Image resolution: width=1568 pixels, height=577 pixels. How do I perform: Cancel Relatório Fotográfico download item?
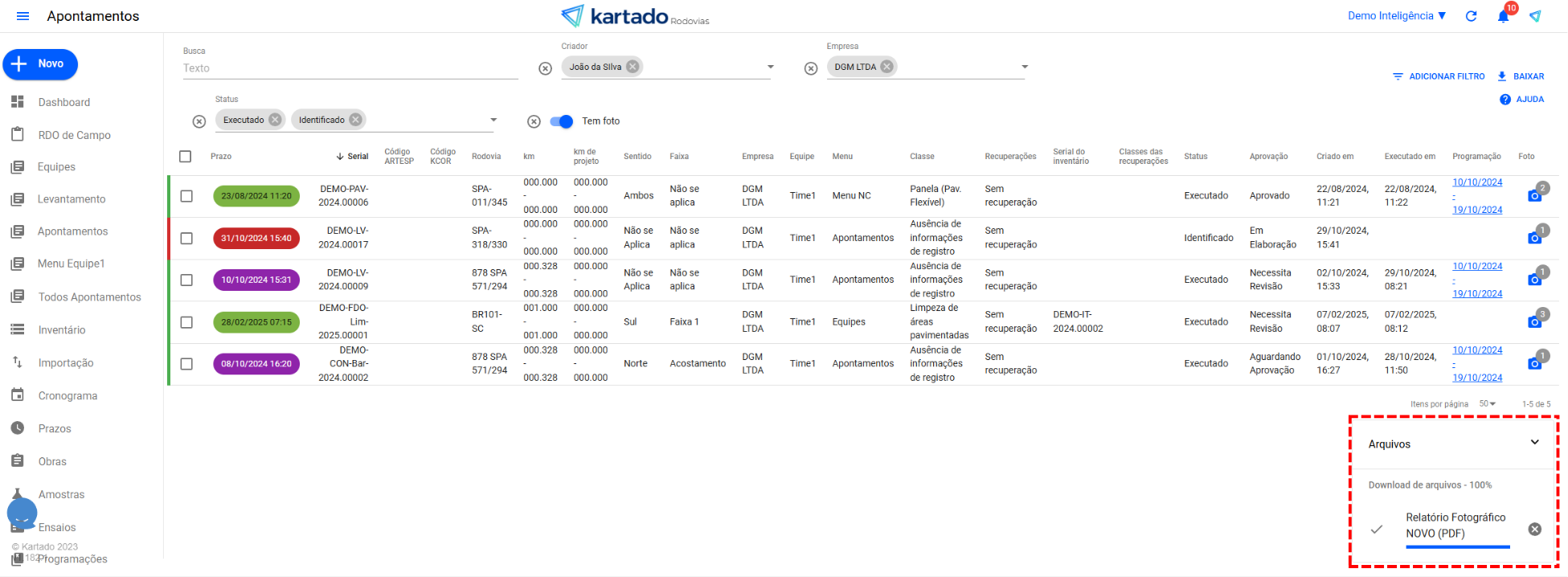pyautogui.click(x=1534, y=529)
